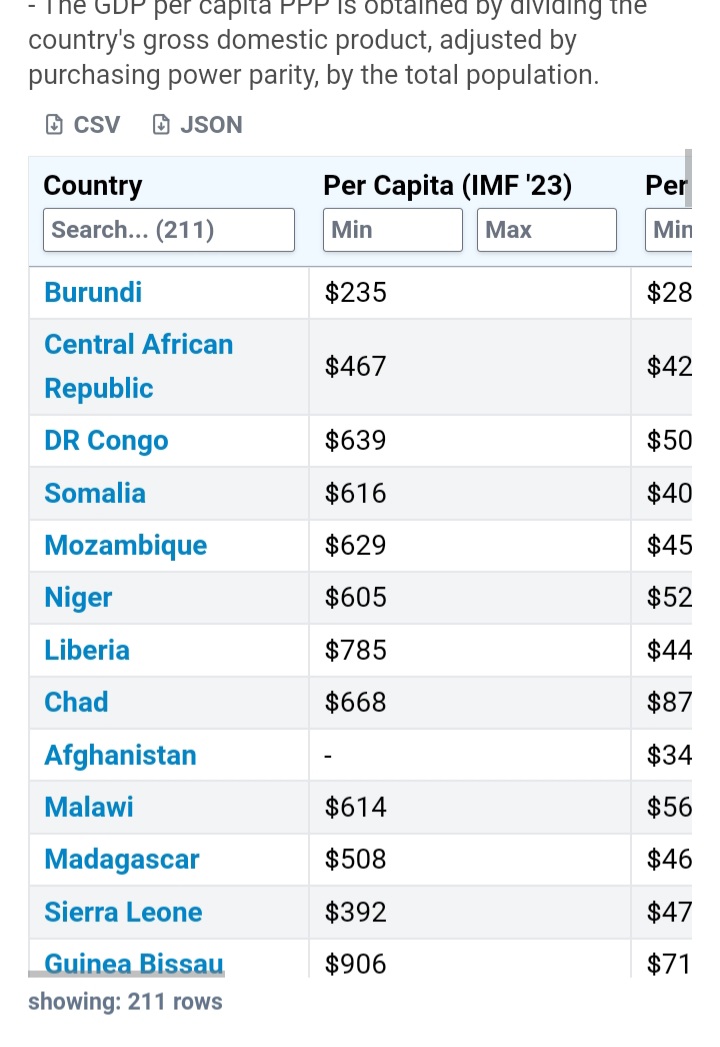Open the Madagascar link
This screenshot has width=720, height=1047.
[x=122, y=859]
